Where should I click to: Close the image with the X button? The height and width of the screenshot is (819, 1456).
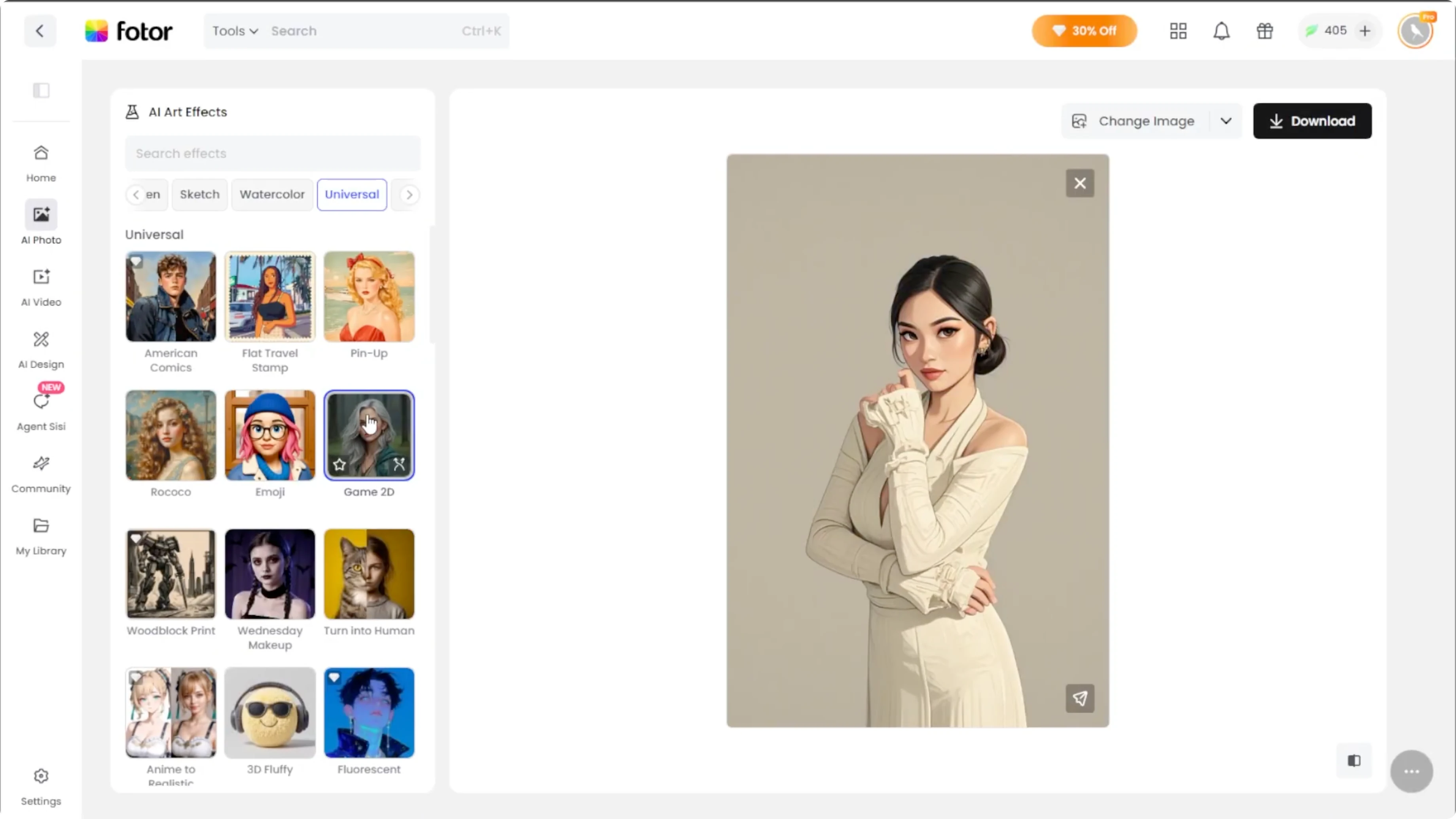pyautogui.click(x=1080, y=183)
